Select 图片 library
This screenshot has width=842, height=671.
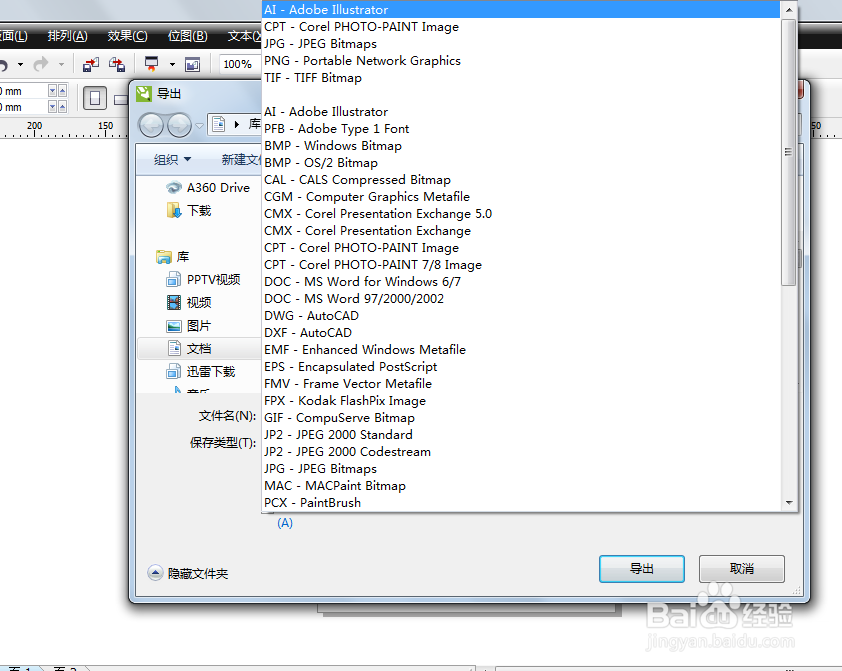pos(189,326)
